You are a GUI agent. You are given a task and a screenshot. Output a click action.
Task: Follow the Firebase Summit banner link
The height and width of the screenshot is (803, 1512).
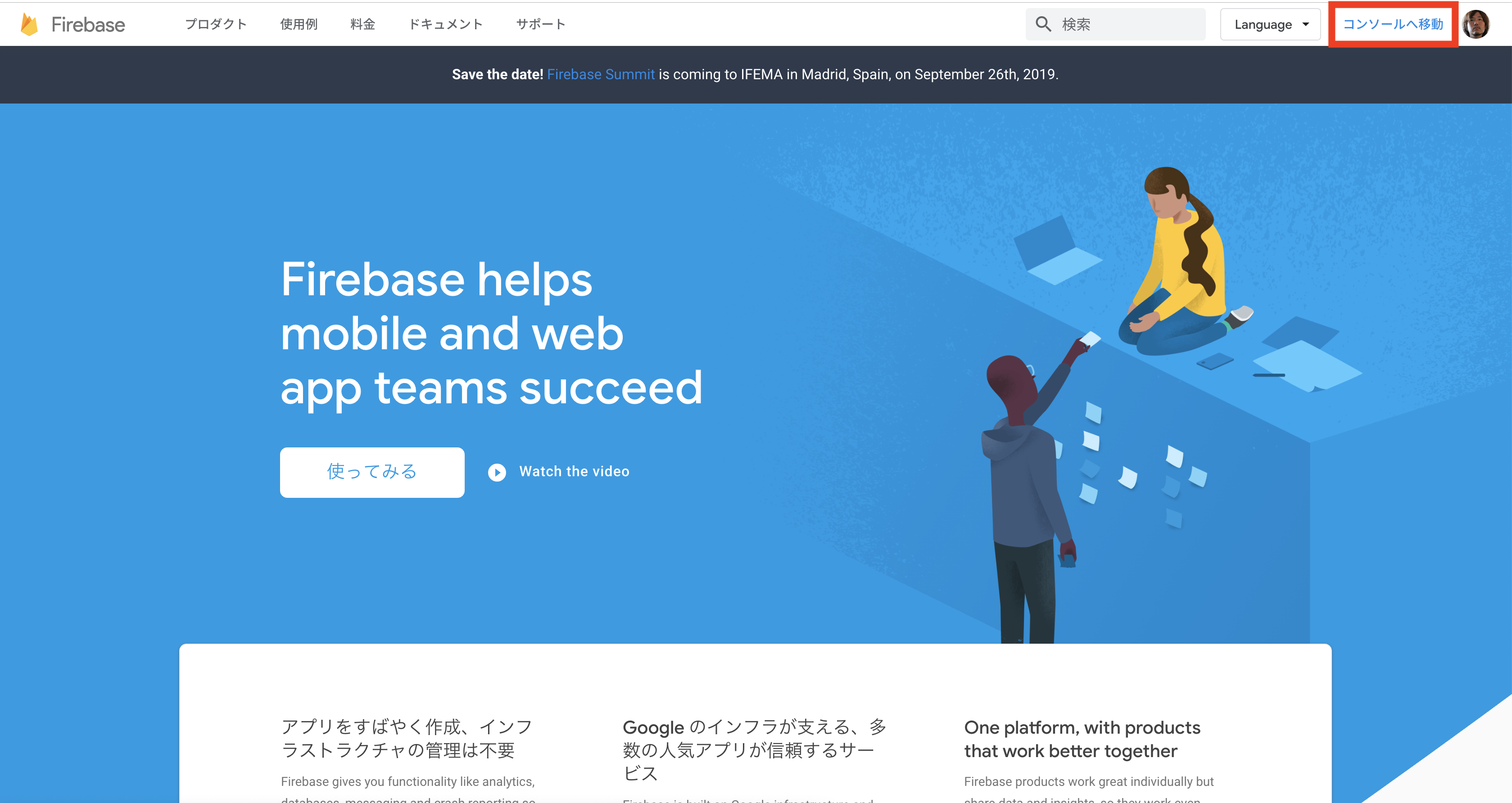pyautogui.click(x=601, y=74)
